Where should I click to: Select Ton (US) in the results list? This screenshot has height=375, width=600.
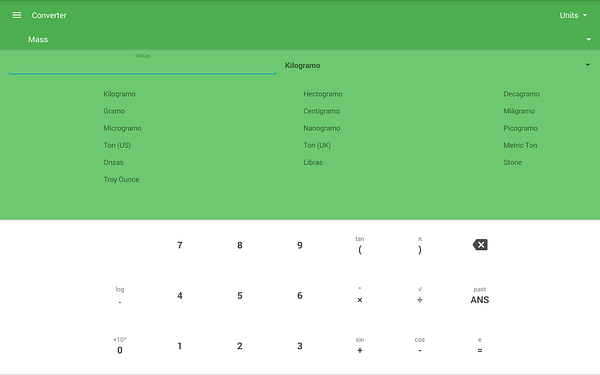117,145
